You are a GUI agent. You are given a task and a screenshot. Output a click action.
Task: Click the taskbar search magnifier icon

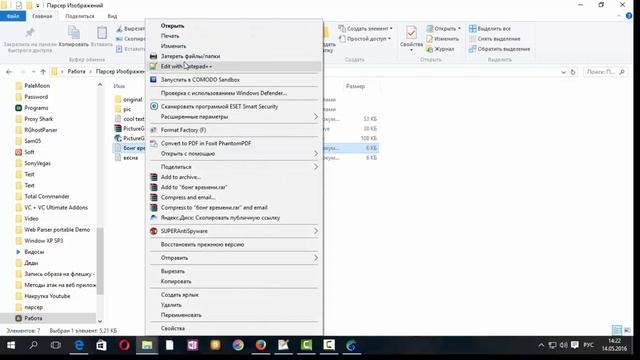tap(33, 345)
